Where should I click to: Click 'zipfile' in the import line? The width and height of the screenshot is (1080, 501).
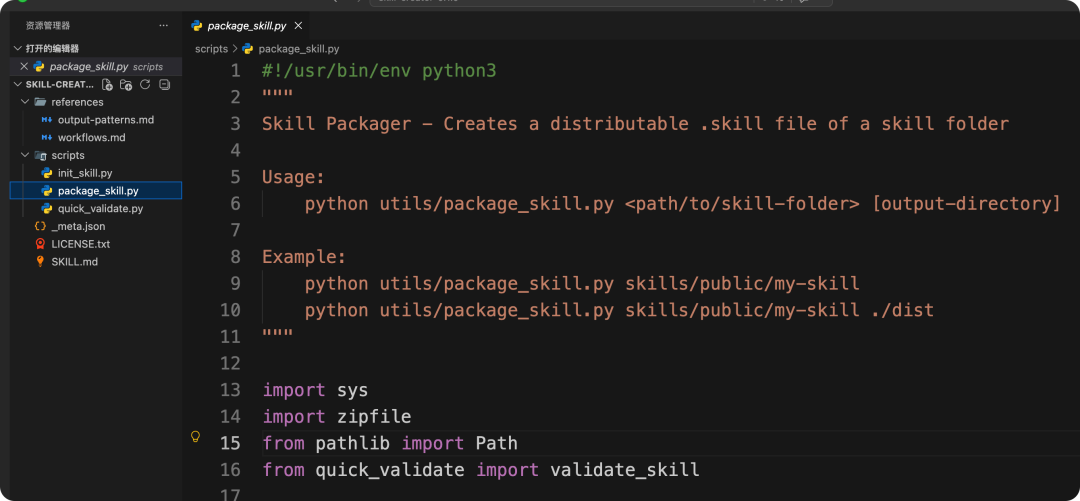pyautogui.click(x=374, y=416)
